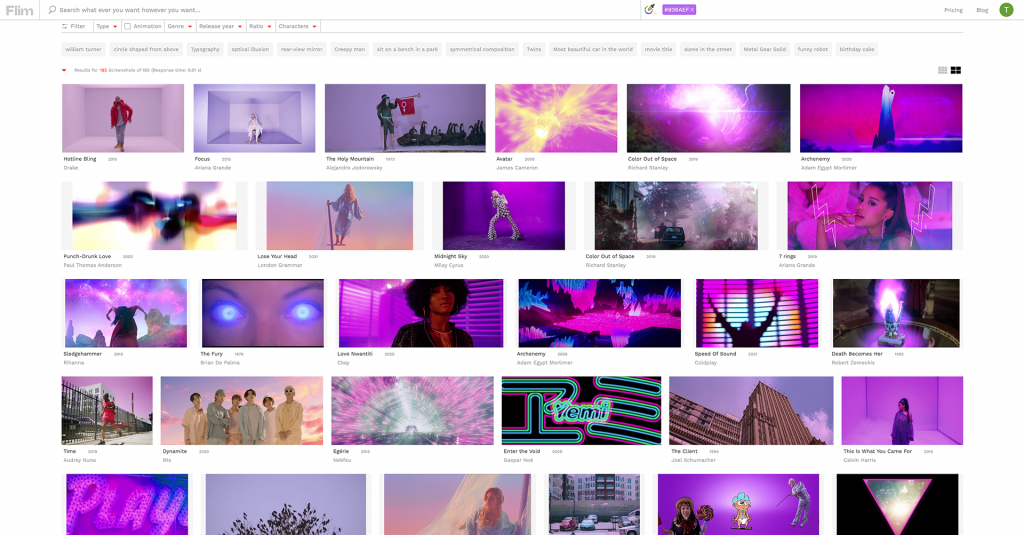Select the 'Creepy man' tag
1024x535 pixels.
coord(349,50)
